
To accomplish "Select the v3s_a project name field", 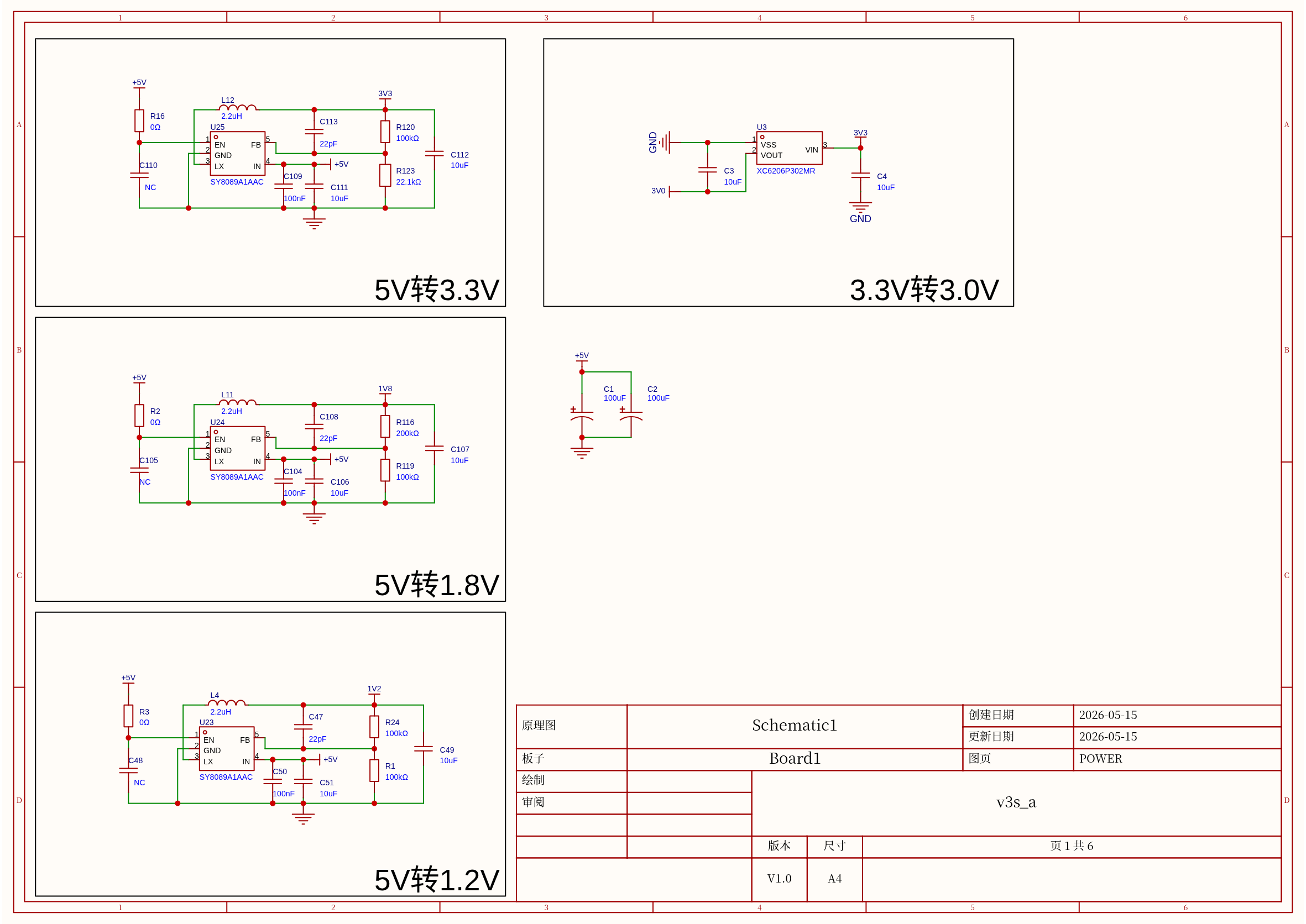I will click(x=1016, y=803).
